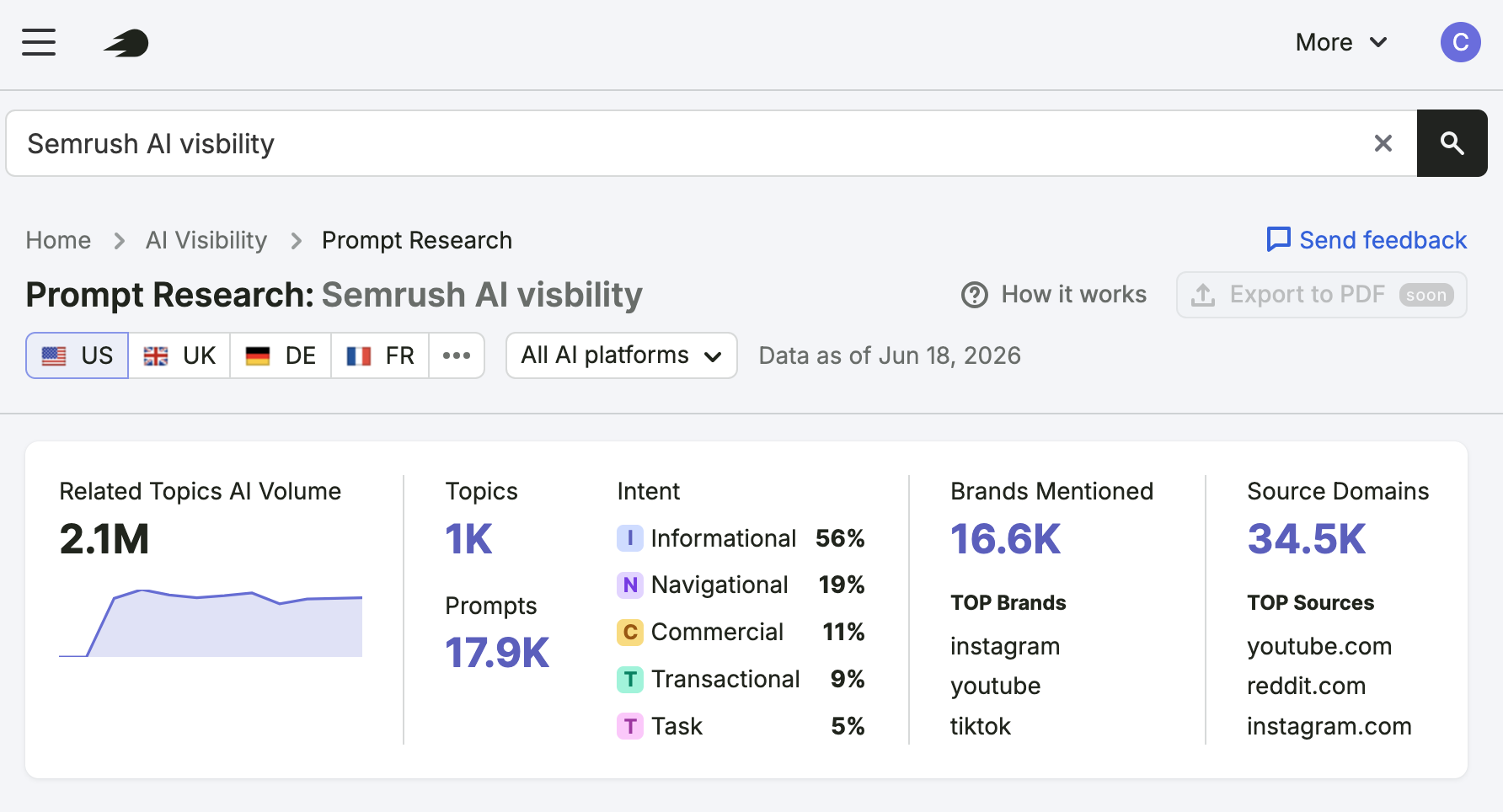The width and height of the screenshot is (1503, 812).
Task: Click the Send feedback link
Action: tap(1367, 240)
